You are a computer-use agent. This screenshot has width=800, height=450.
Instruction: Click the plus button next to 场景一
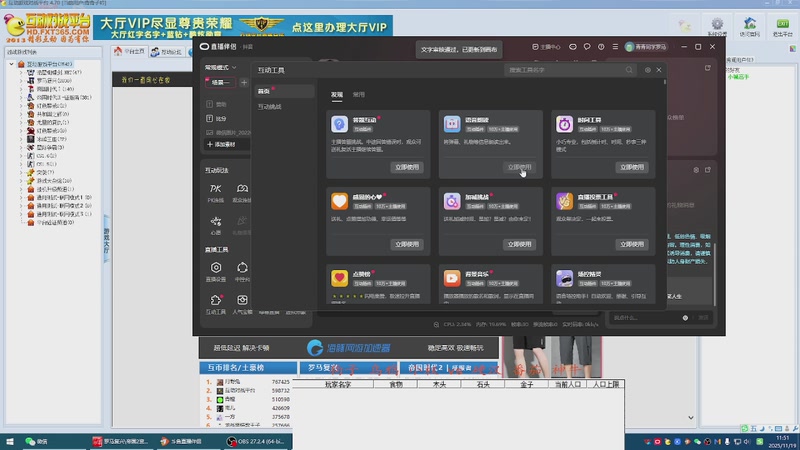click(244, 83)
